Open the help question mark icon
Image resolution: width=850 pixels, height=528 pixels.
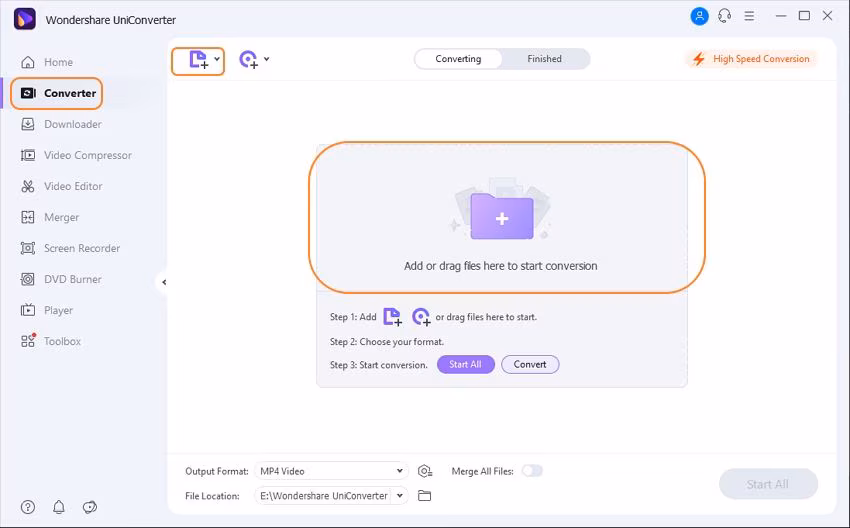(x=28, y=507)
